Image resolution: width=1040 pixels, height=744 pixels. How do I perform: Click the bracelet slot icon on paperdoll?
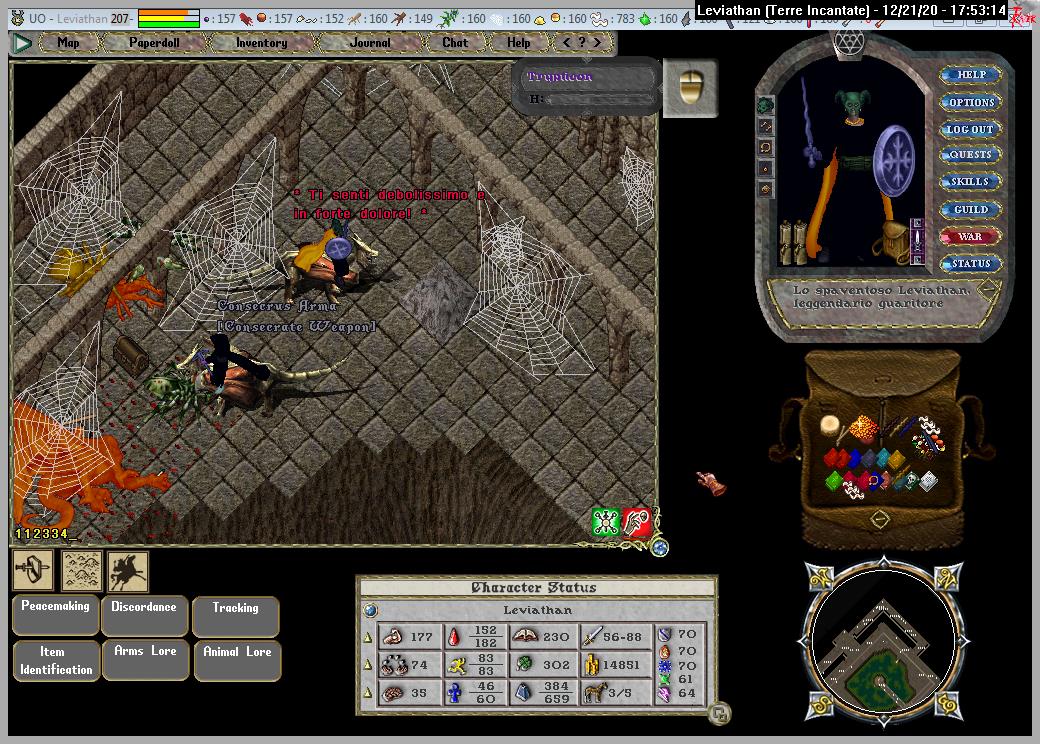click(765, 190)
